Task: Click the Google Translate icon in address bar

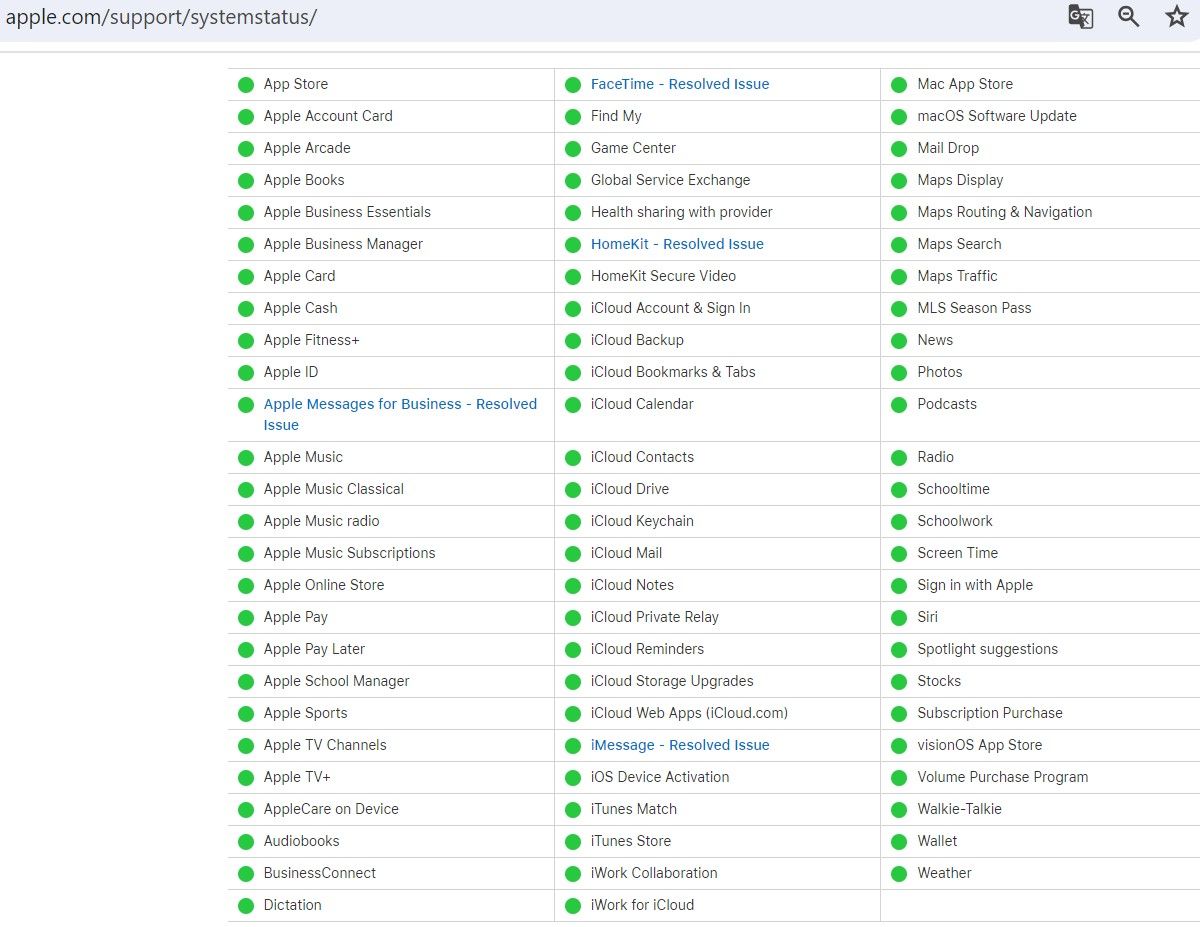Action: 1080,17
